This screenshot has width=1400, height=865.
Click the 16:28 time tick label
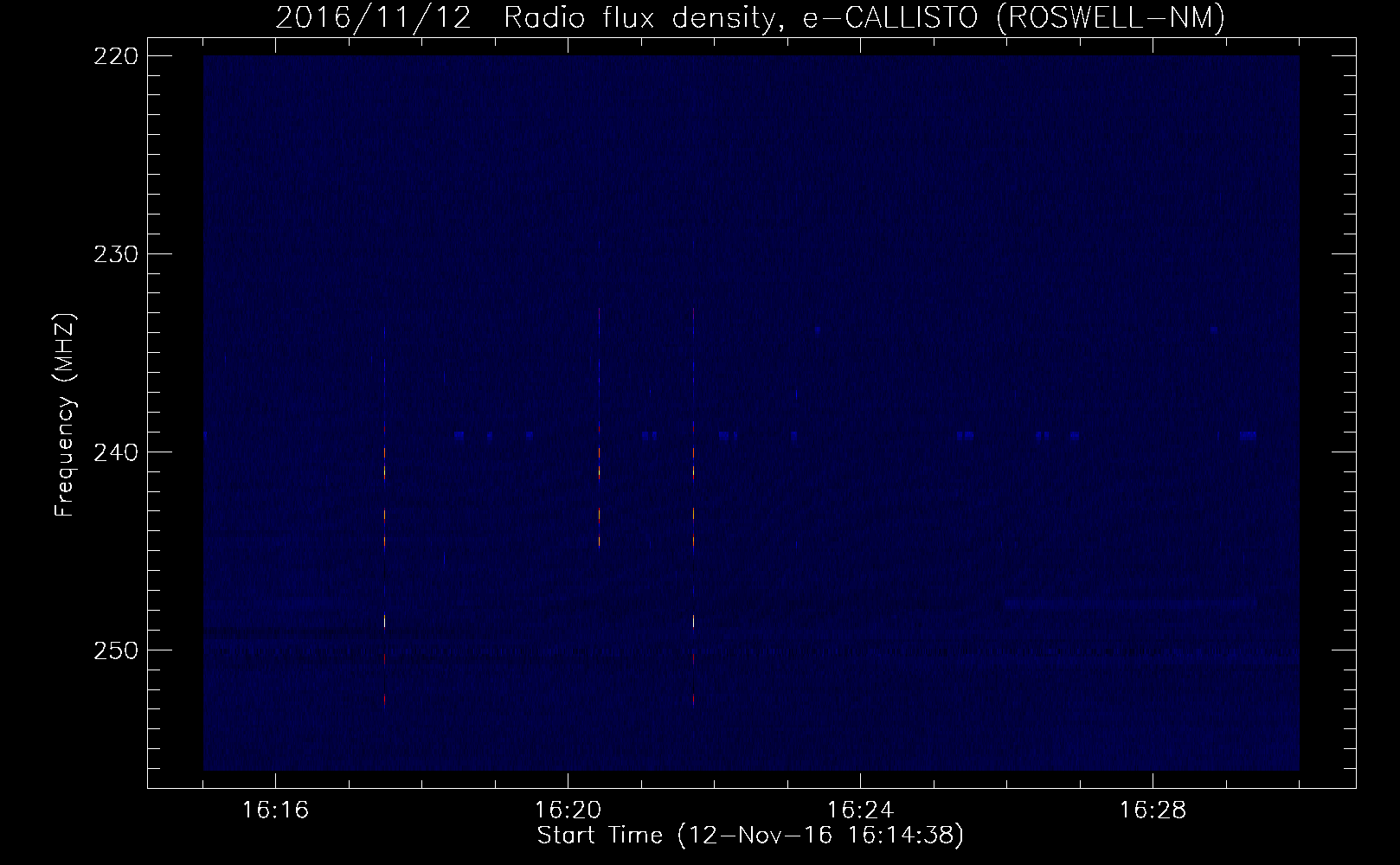[x=1153, y=811]
